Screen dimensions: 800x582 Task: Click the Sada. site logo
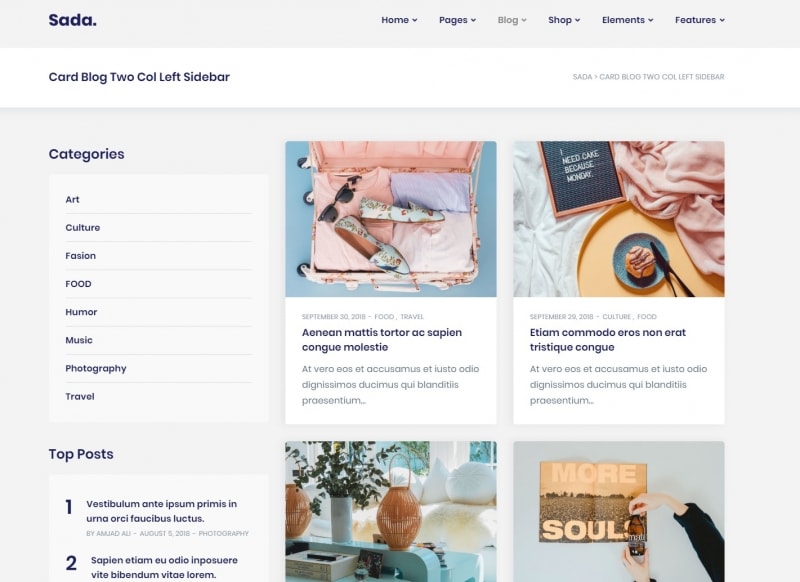pyautogui.click(x=72, y=20)
